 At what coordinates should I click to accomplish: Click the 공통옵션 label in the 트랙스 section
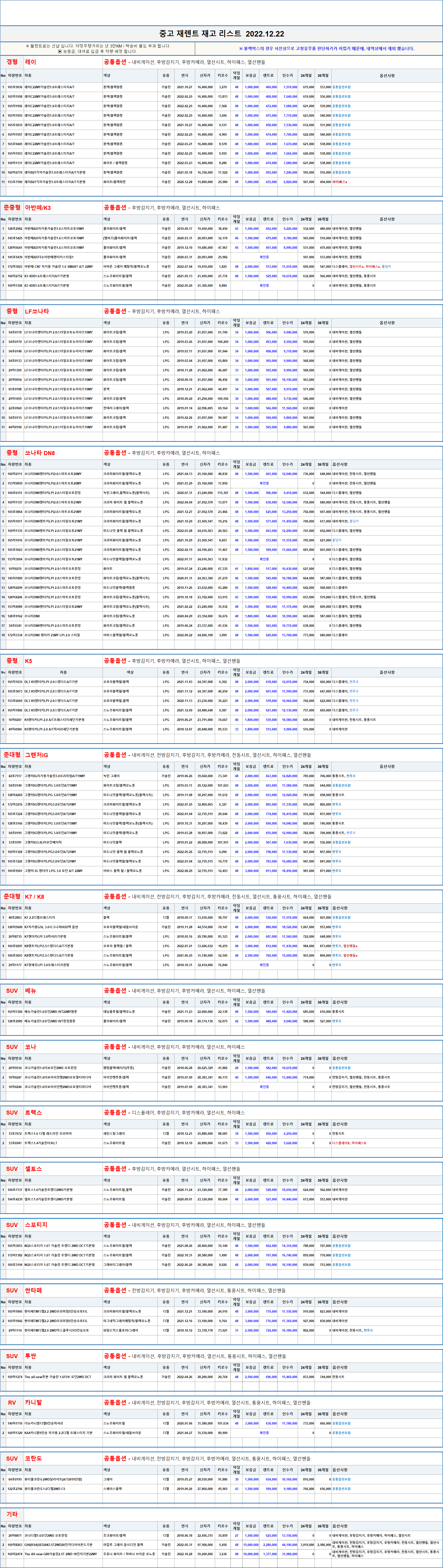[115, 1113]
